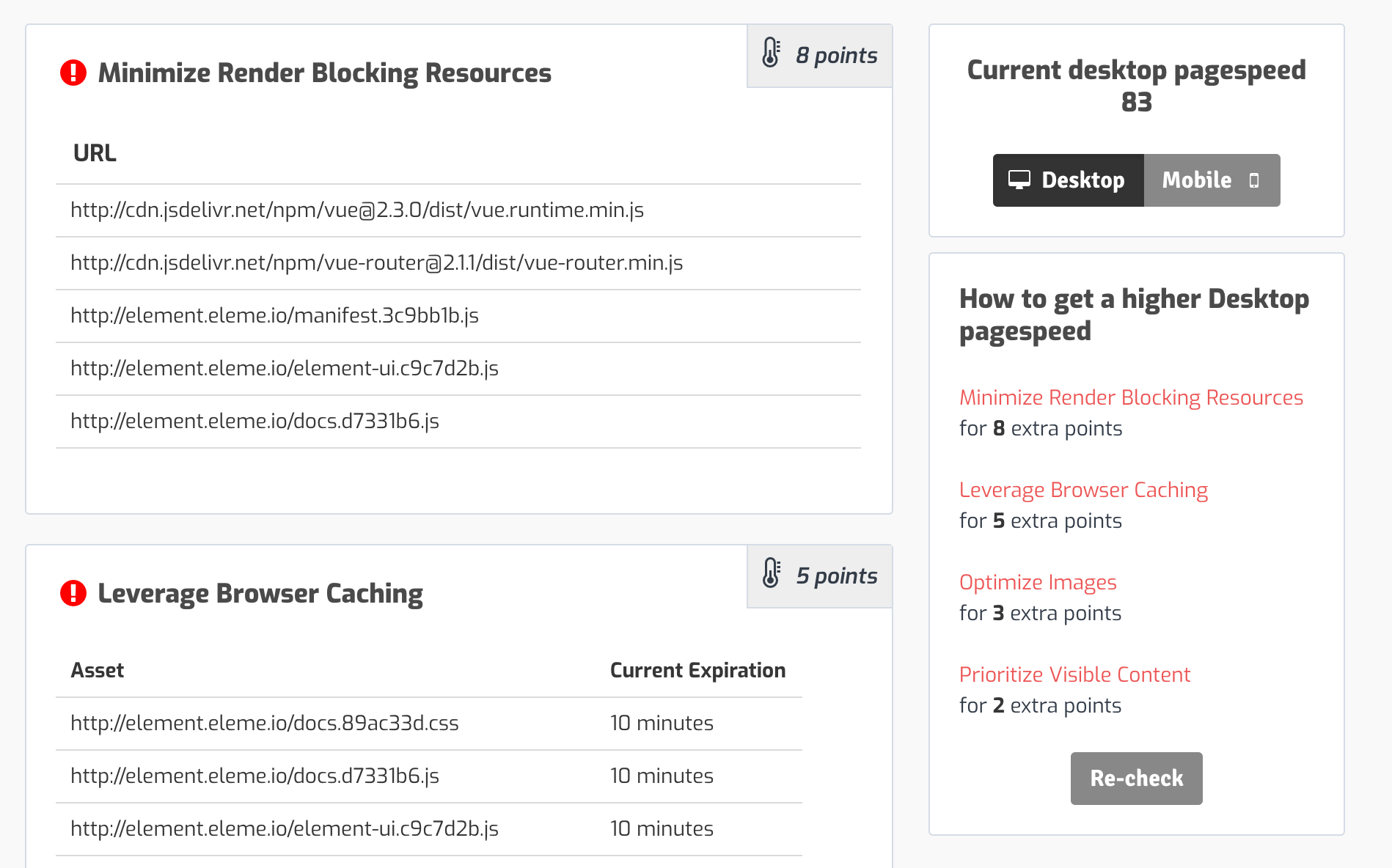Click the phone icon in Mobile toggle
1392x868 pixels.
[x=1254, y=181]
